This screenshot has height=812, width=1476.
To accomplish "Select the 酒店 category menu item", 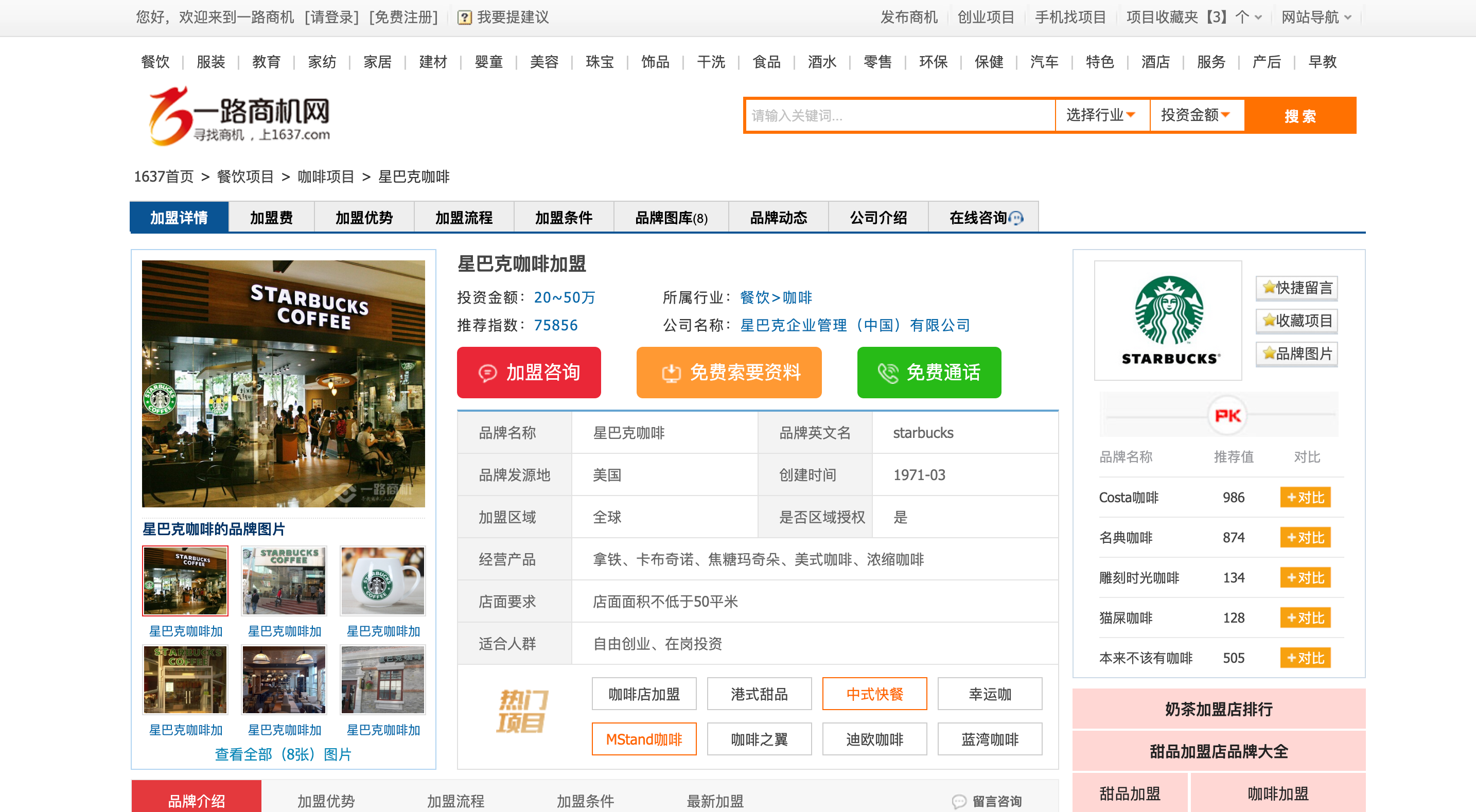I will click(x=1155, y=62).
